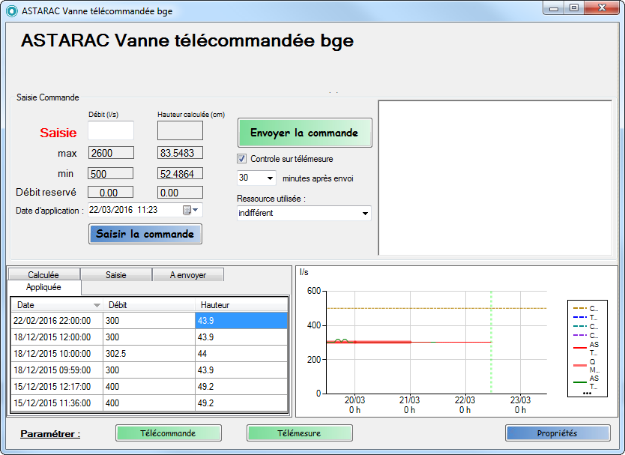625x455 pixels.
Task: Click the Débit column header
Action: click(x=149, y=305)
